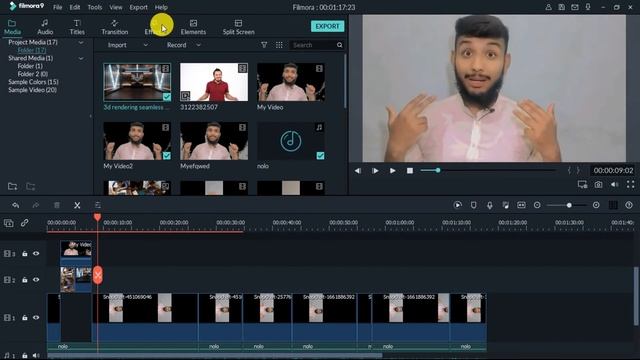
Task: Open the Media tab
Action: click(x=12, y=27)
